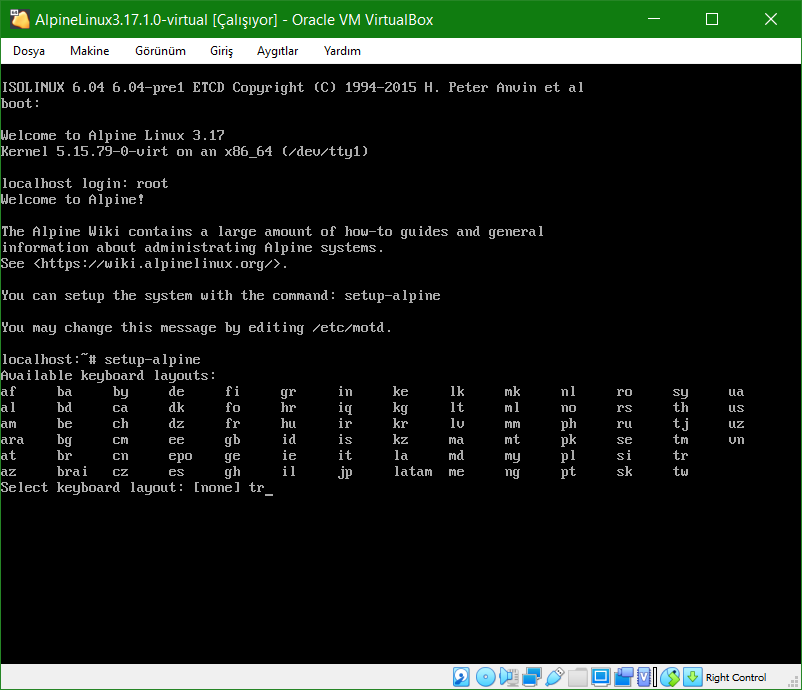Screen dimensions: 802x690
Task: Click the shared folders status icon
Action: tap(578, 677)
